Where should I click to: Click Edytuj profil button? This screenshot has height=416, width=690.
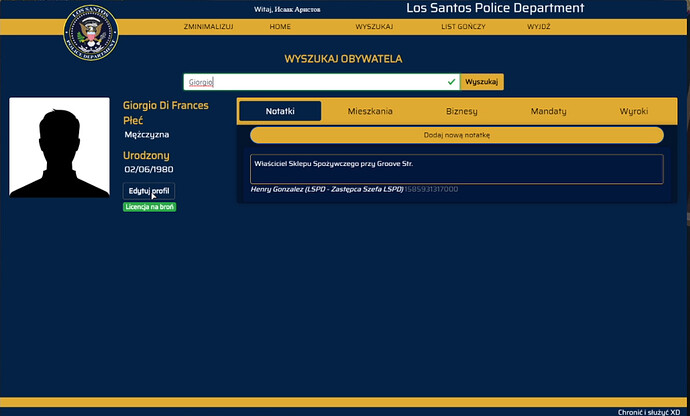(149, 191)
